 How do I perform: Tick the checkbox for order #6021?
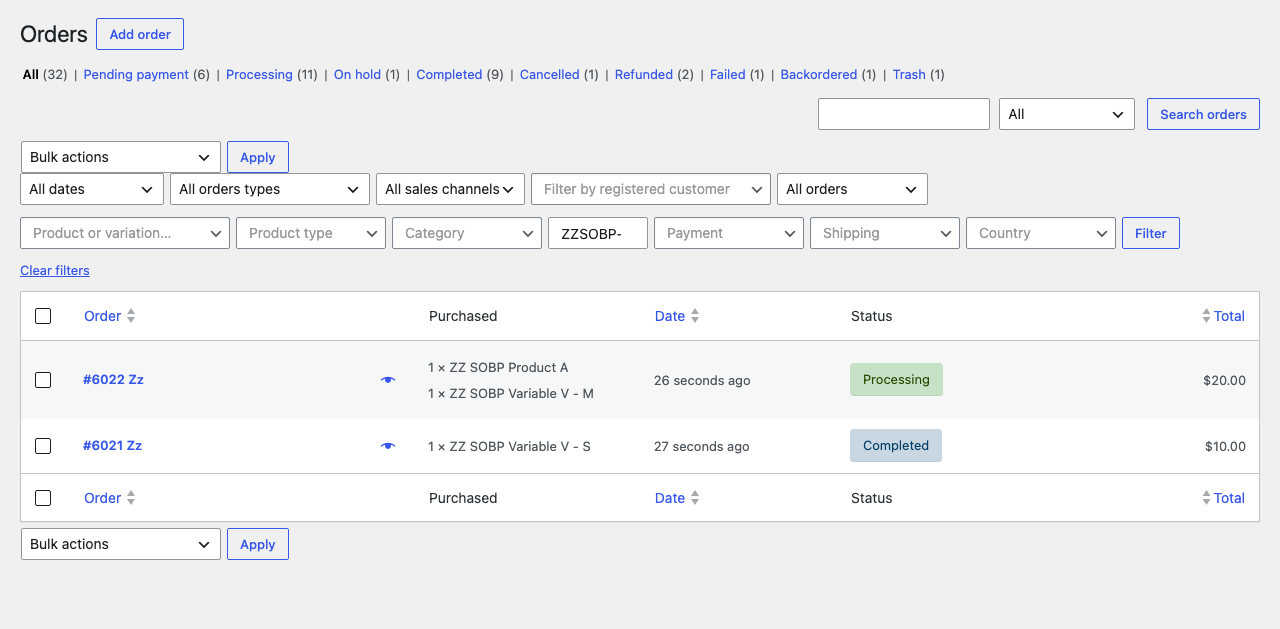click(x=43, y=446)
